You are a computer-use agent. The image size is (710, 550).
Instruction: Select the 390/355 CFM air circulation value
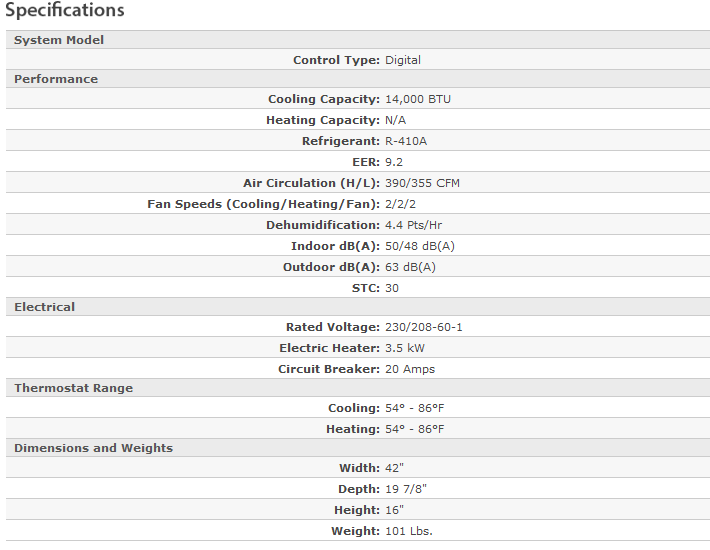click(422, 183)
